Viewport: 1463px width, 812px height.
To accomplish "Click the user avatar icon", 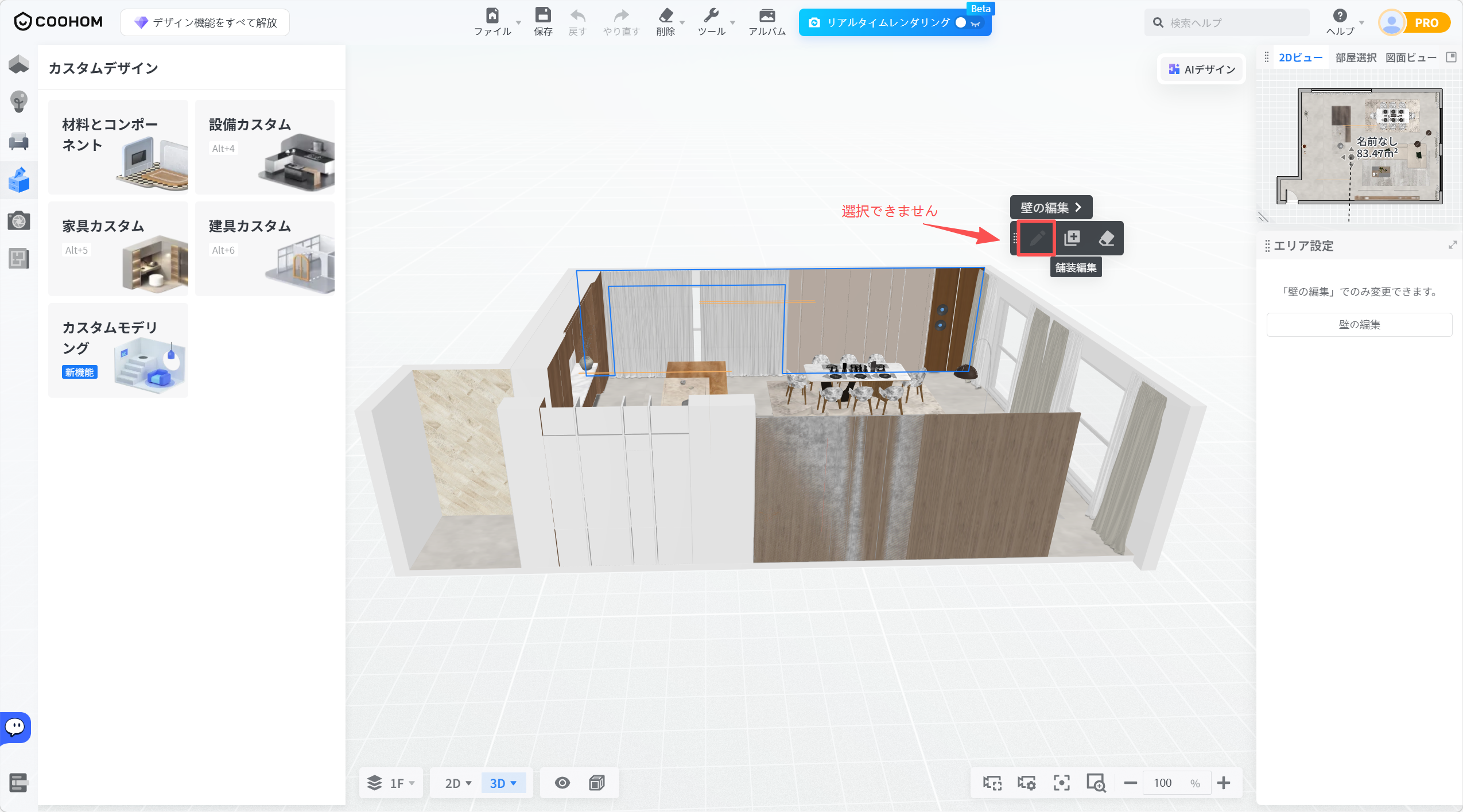I will click(x=1391, y=23).
